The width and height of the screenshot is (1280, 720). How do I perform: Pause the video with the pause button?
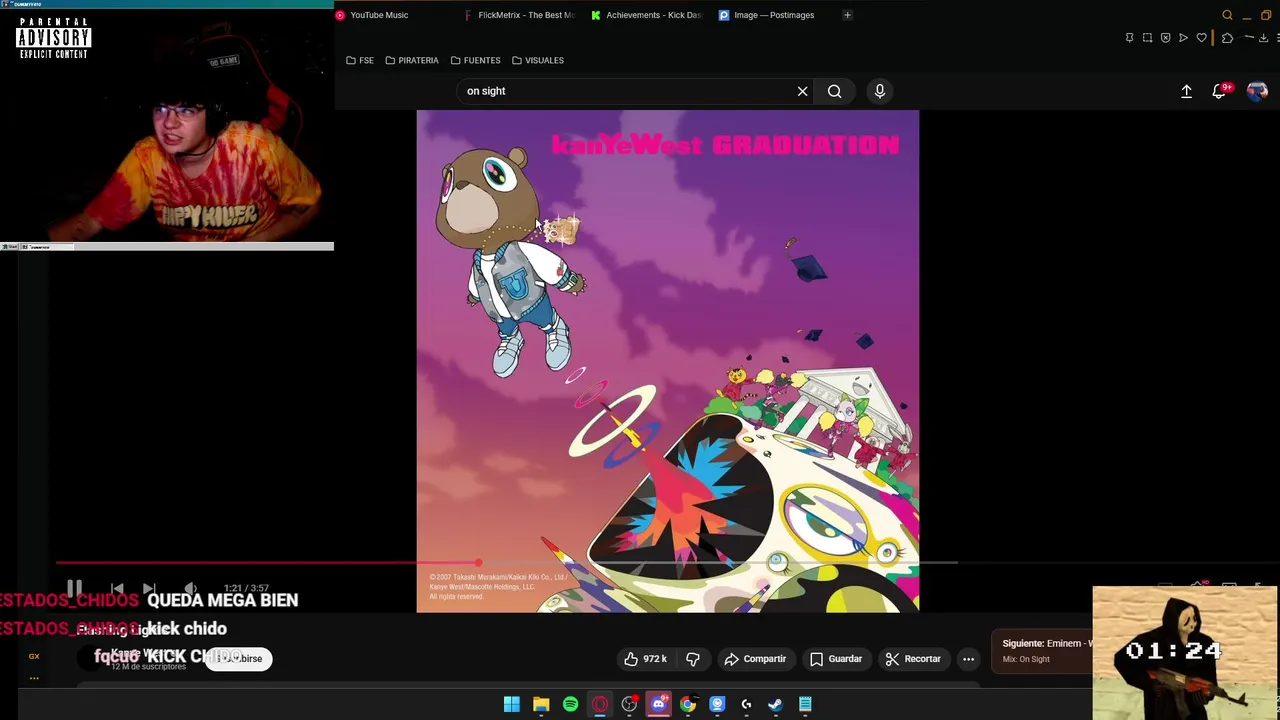click(x=74, y=588)
